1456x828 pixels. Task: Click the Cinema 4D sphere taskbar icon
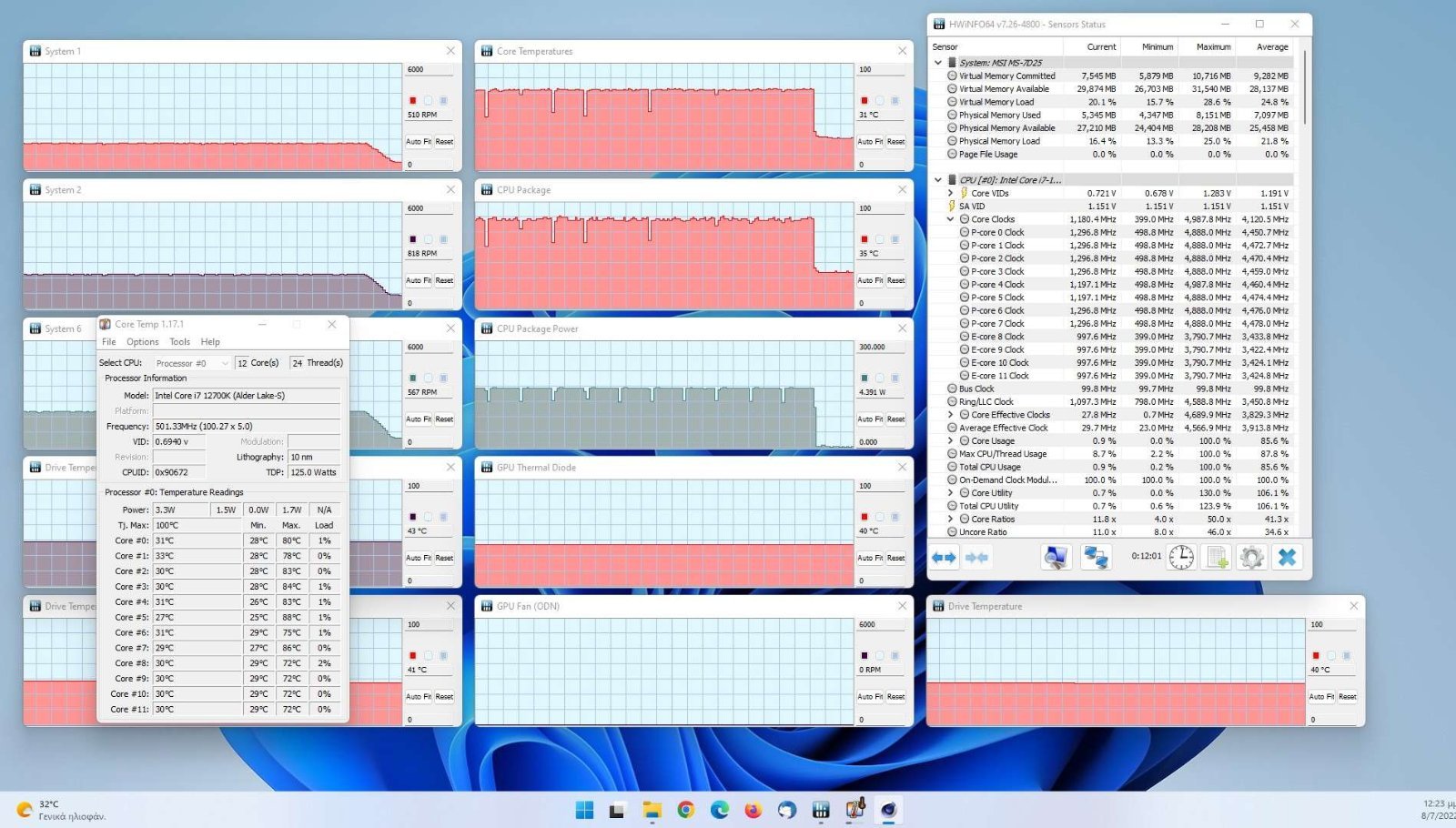click(888, 810)
